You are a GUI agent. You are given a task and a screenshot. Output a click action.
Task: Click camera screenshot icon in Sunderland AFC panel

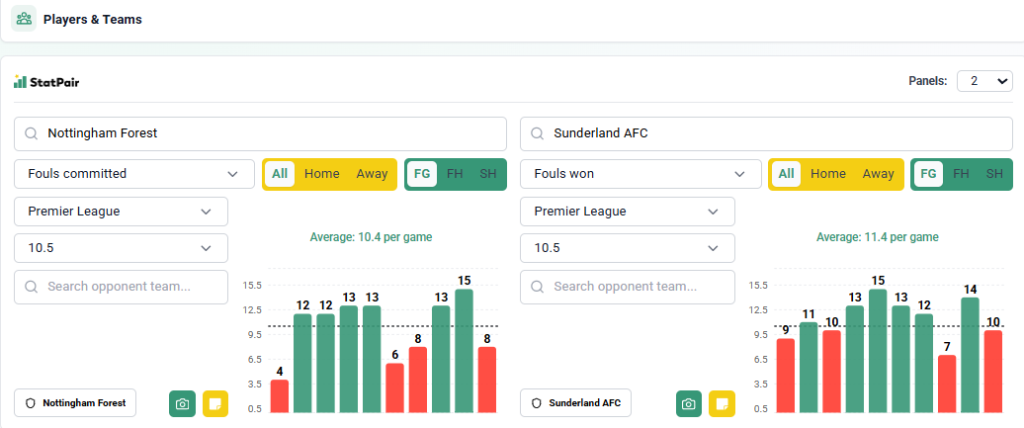pos(689,403)
